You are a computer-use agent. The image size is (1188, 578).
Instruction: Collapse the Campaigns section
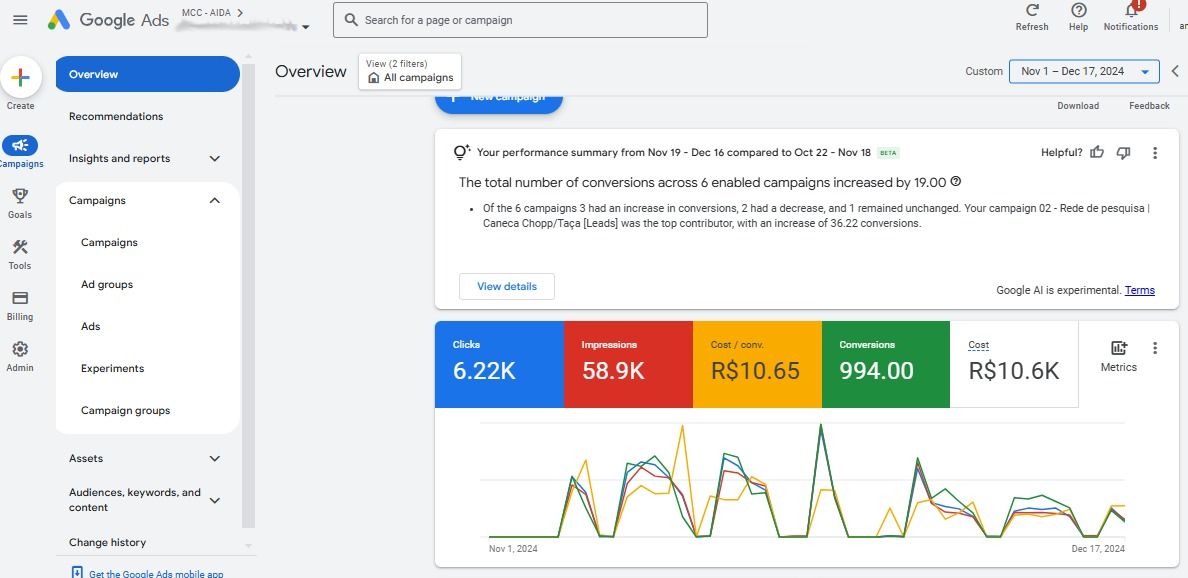(x=214, y=201)
